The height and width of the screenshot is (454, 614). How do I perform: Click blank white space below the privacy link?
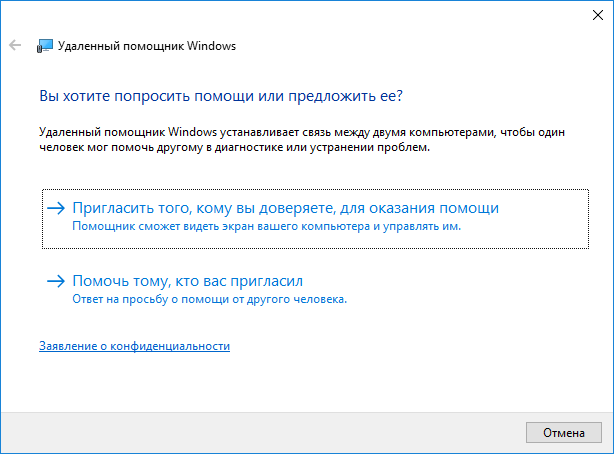tap(300, 385)
